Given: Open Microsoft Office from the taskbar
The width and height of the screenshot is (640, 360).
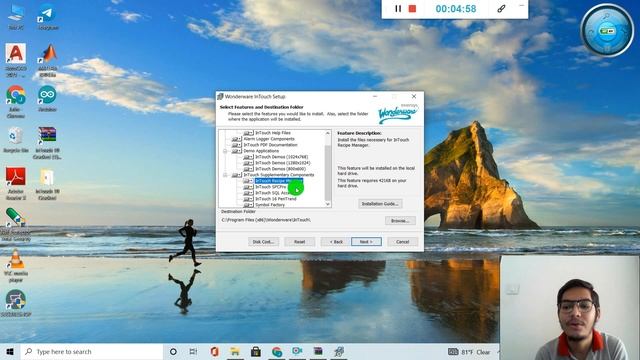Looking at the screenshot, I should pos(215,351).
